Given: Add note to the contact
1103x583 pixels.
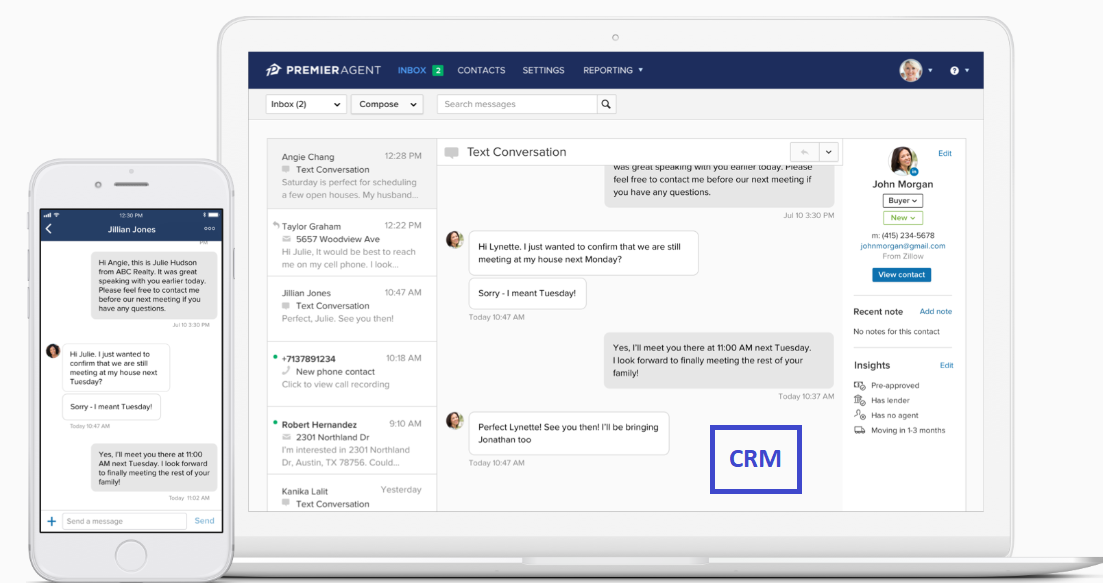Looking at the screenshot, I should (x=936, y=312).
